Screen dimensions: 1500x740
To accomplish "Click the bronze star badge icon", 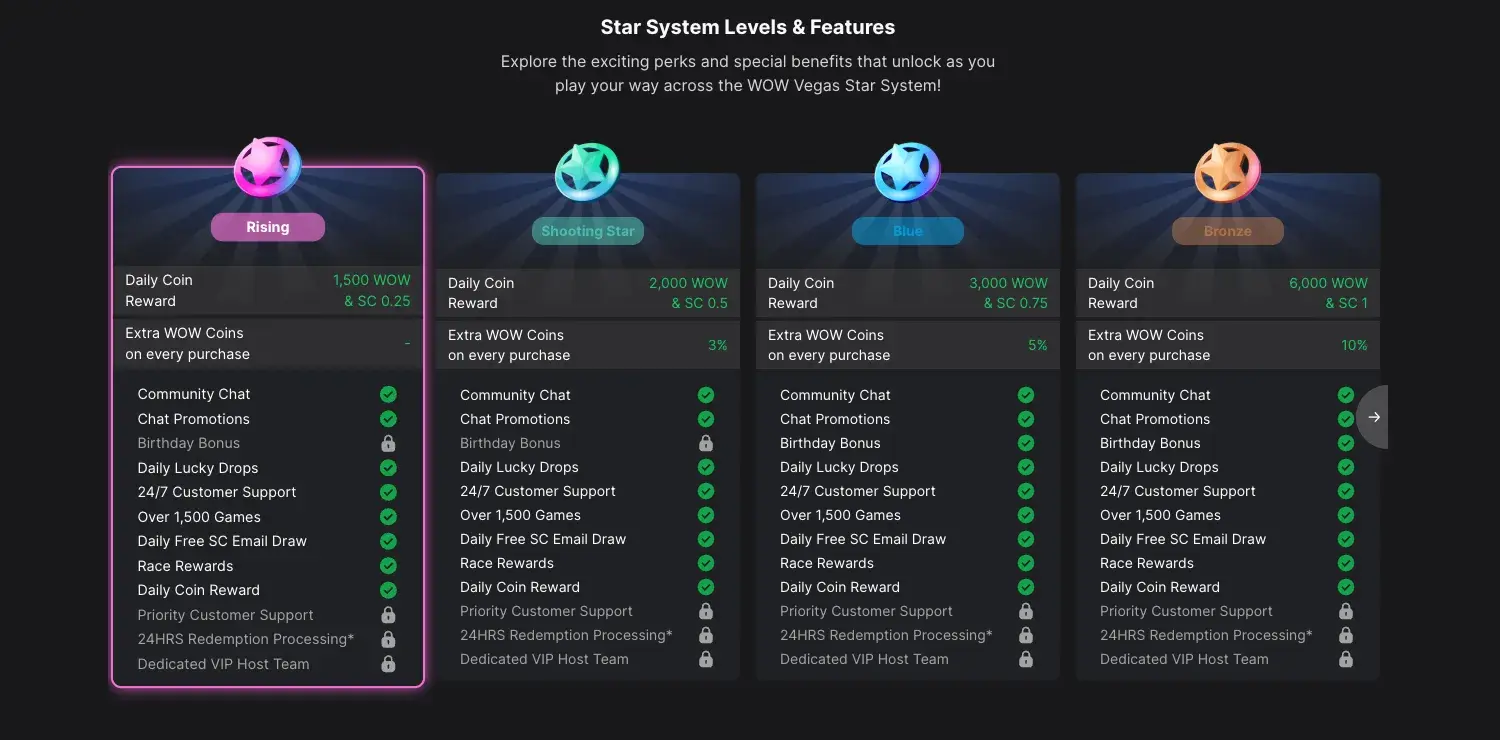I will 1228,171.
